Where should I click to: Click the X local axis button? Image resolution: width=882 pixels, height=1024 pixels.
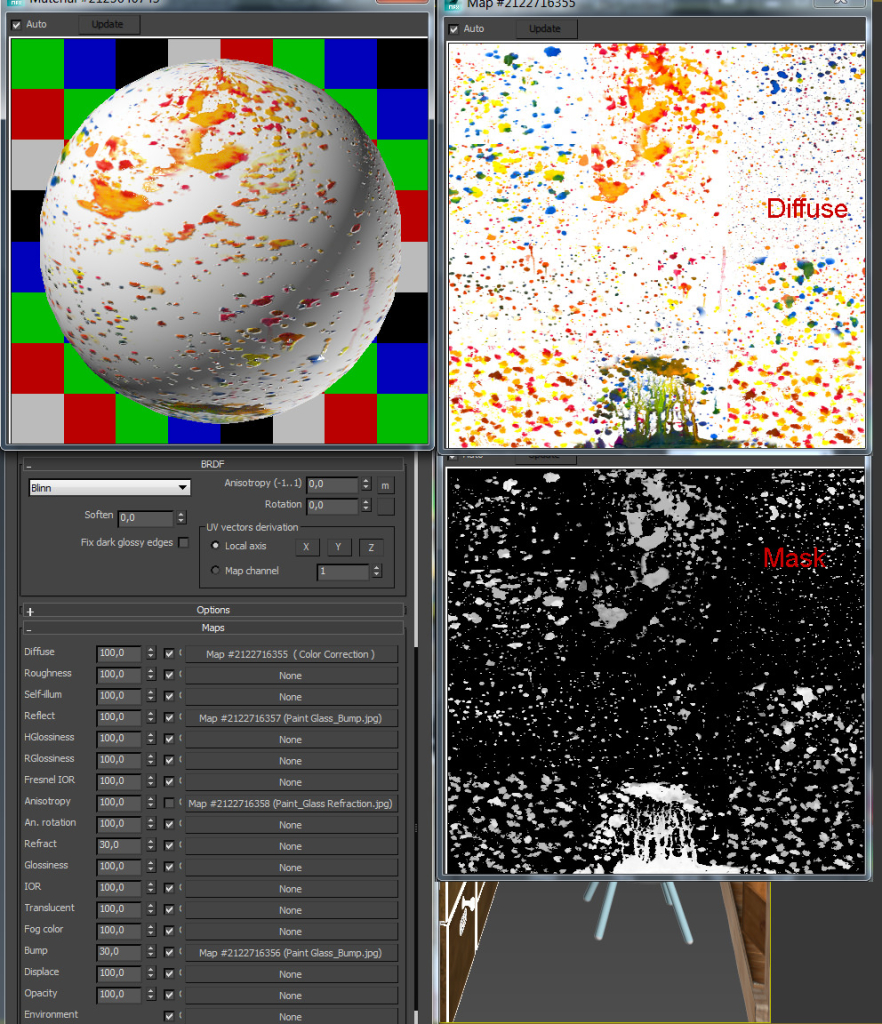[x=306, y=547]
